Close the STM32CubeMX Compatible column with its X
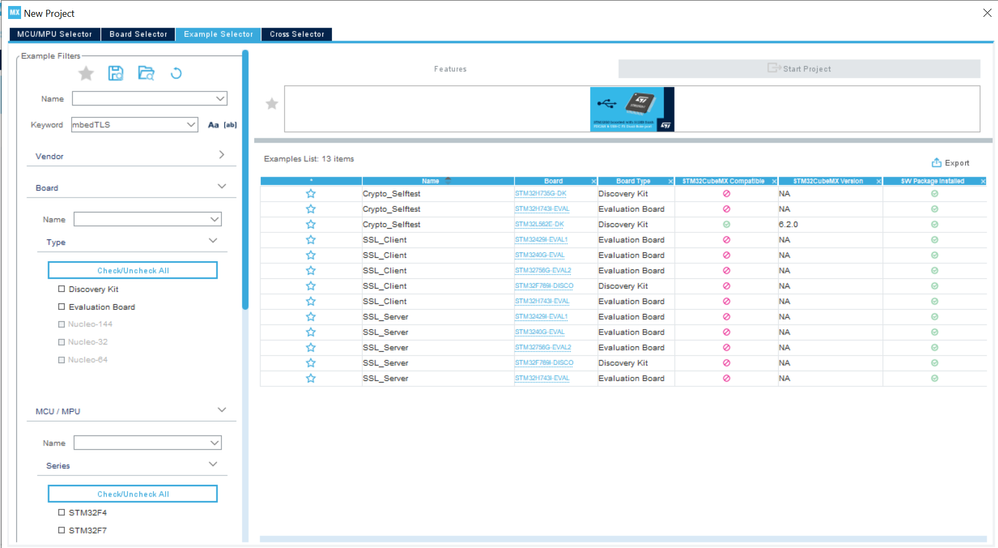This screenshot has width=998, height=548. [x=774, y=181]
